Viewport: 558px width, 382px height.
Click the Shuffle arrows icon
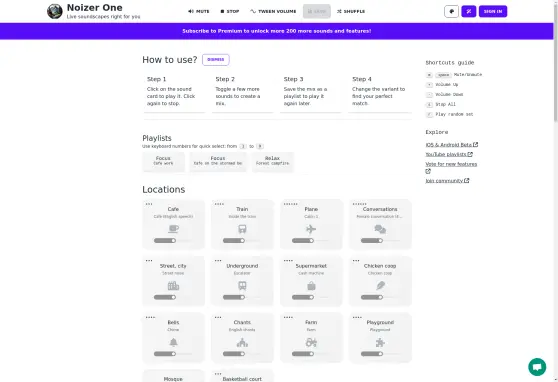pyautogui.click(x=339, y=11)
